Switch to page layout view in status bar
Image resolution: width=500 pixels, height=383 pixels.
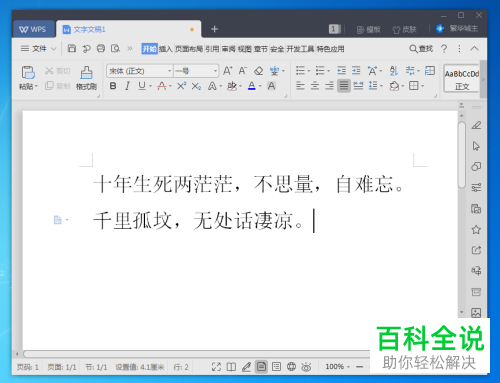tap(261, 367)
